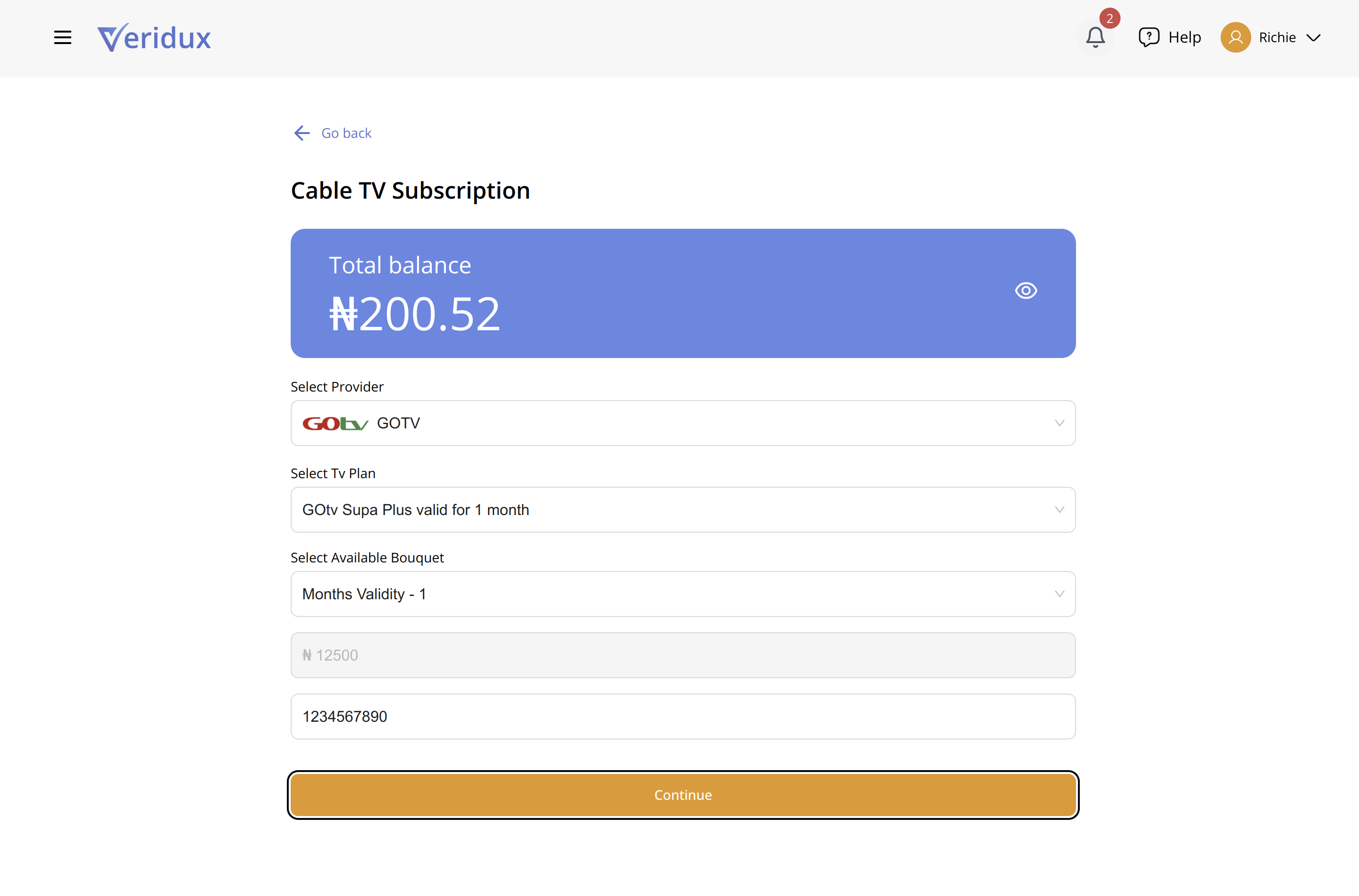Click the GOtv provider logo
The width and height of the screenshot is (1359, 896).
[335, 424]
